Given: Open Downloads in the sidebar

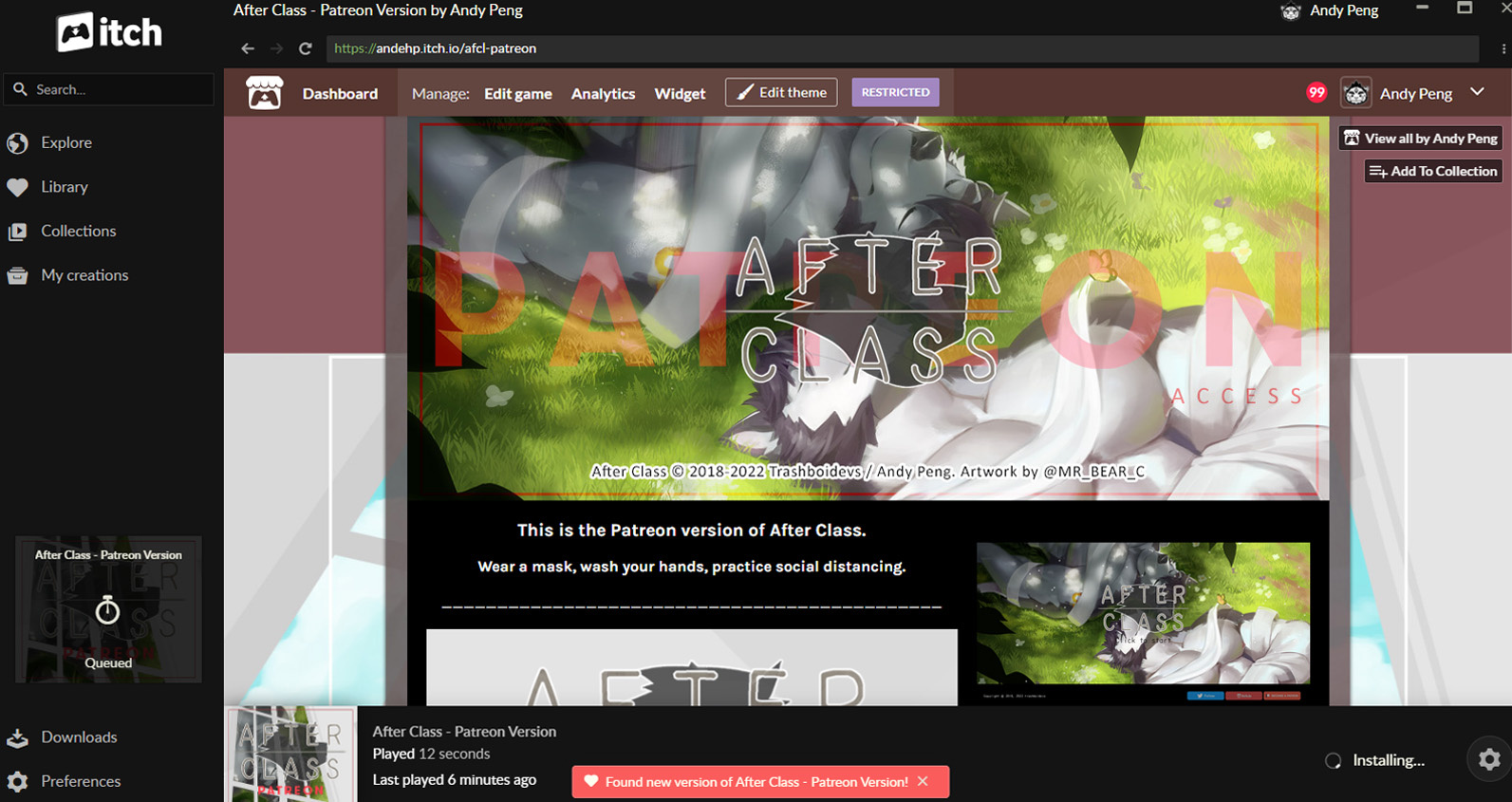Looking at the screenshot, I should pos(79,737).
